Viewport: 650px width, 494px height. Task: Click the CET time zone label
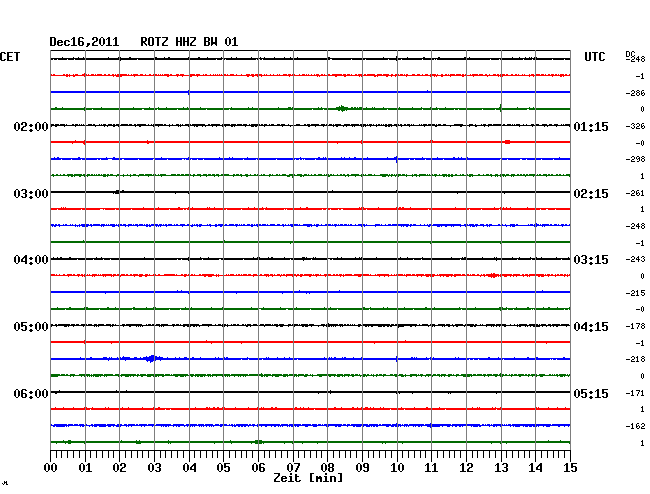pos(10,57)
